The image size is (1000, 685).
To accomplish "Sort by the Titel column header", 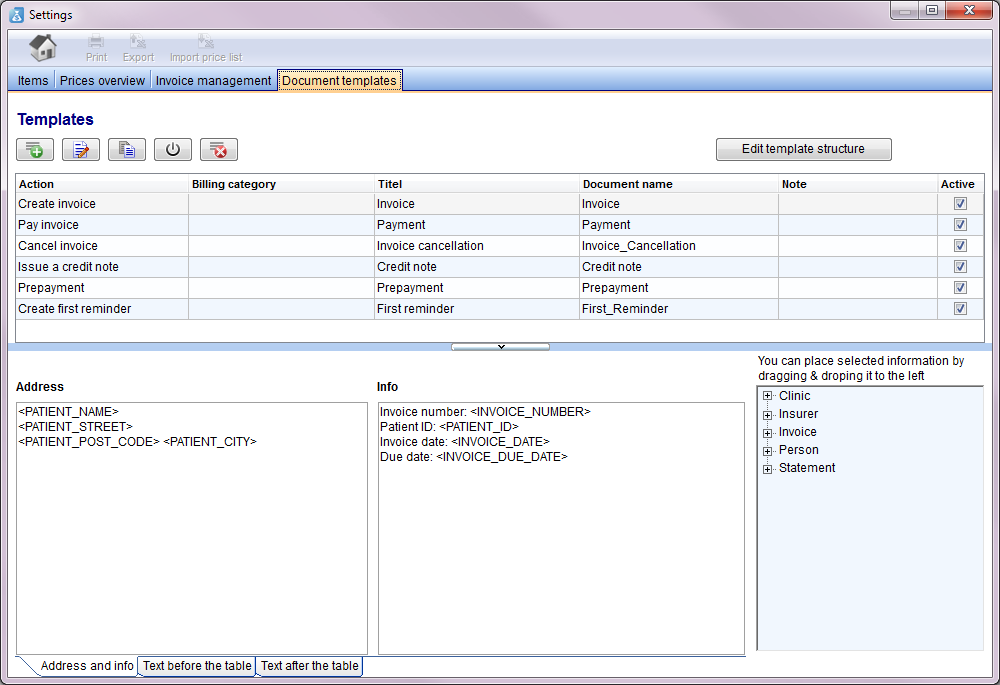I will [477, 184].
